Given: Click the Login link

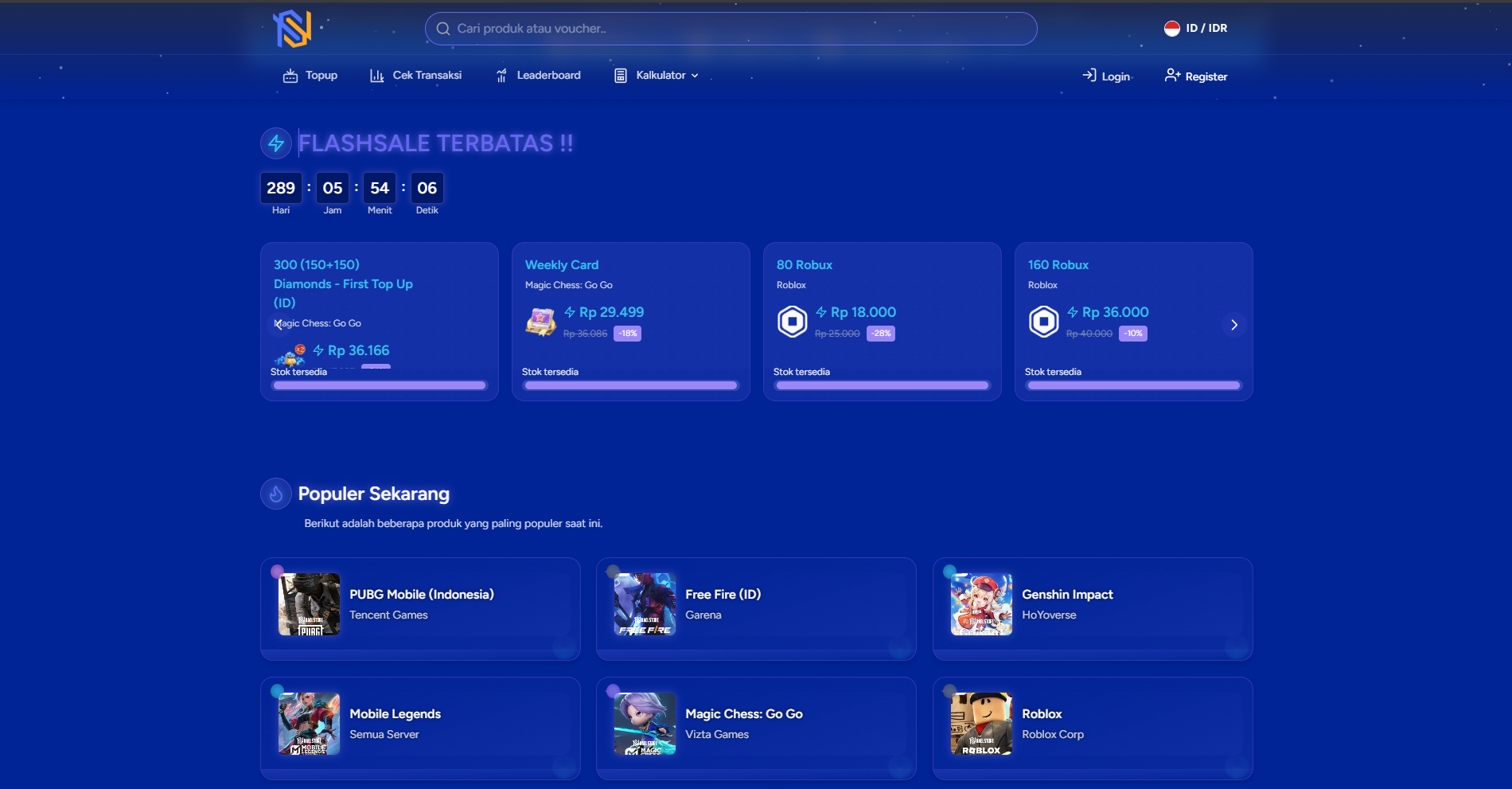Looking at the screenshot, I should [1106, 76].
